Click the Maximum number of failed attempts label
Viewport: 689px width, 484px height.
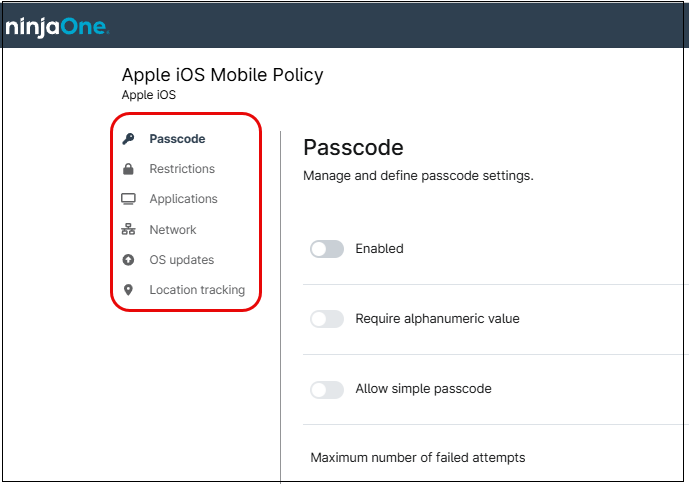click(417, 458)
